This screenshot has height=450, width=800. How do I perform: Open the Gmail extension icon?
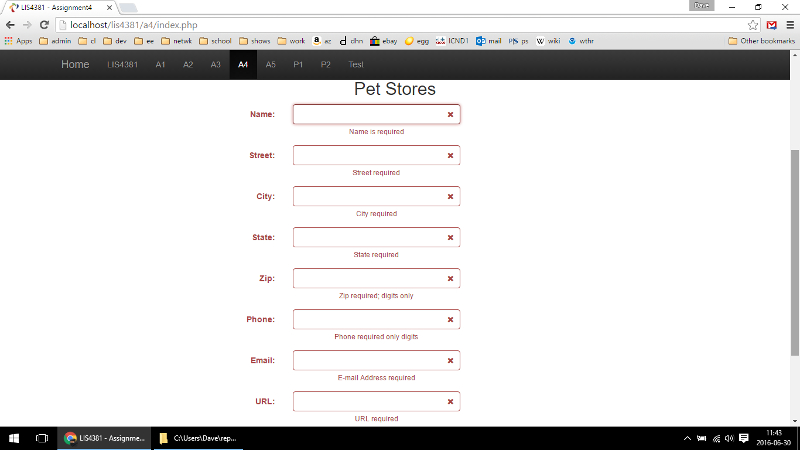pyautogui.click(x=771, y=25)
